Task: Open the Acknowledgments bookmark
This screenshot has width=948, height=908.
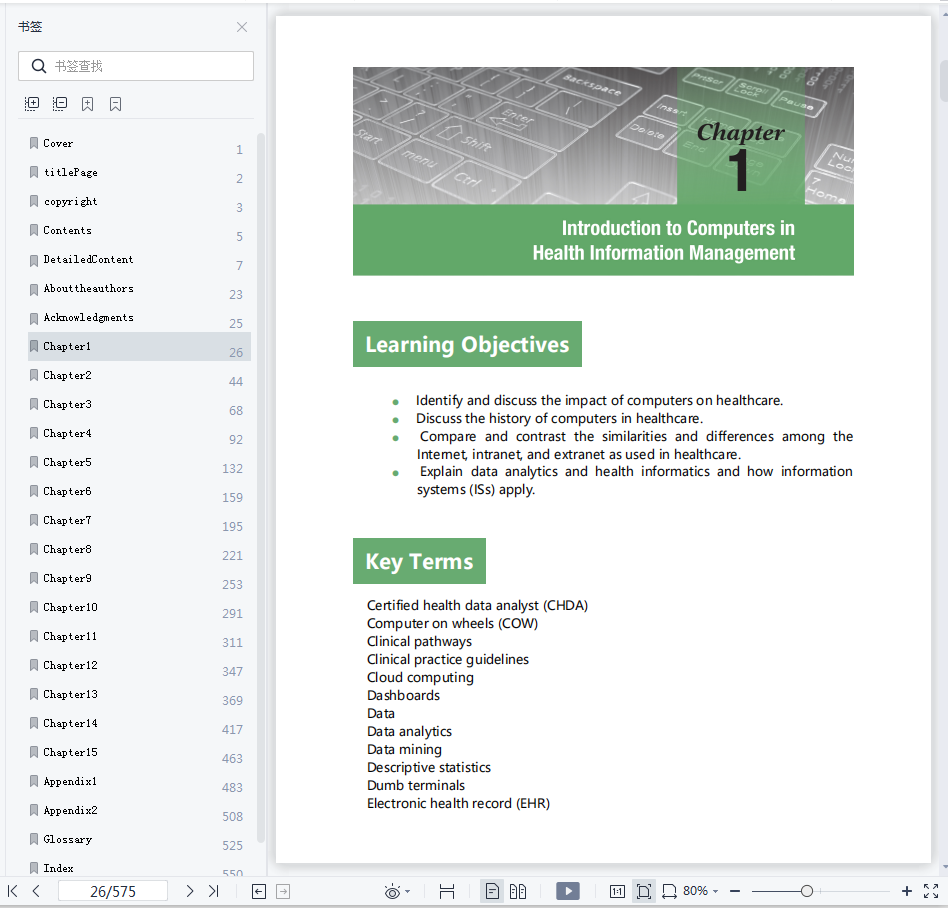Action: 139,317
